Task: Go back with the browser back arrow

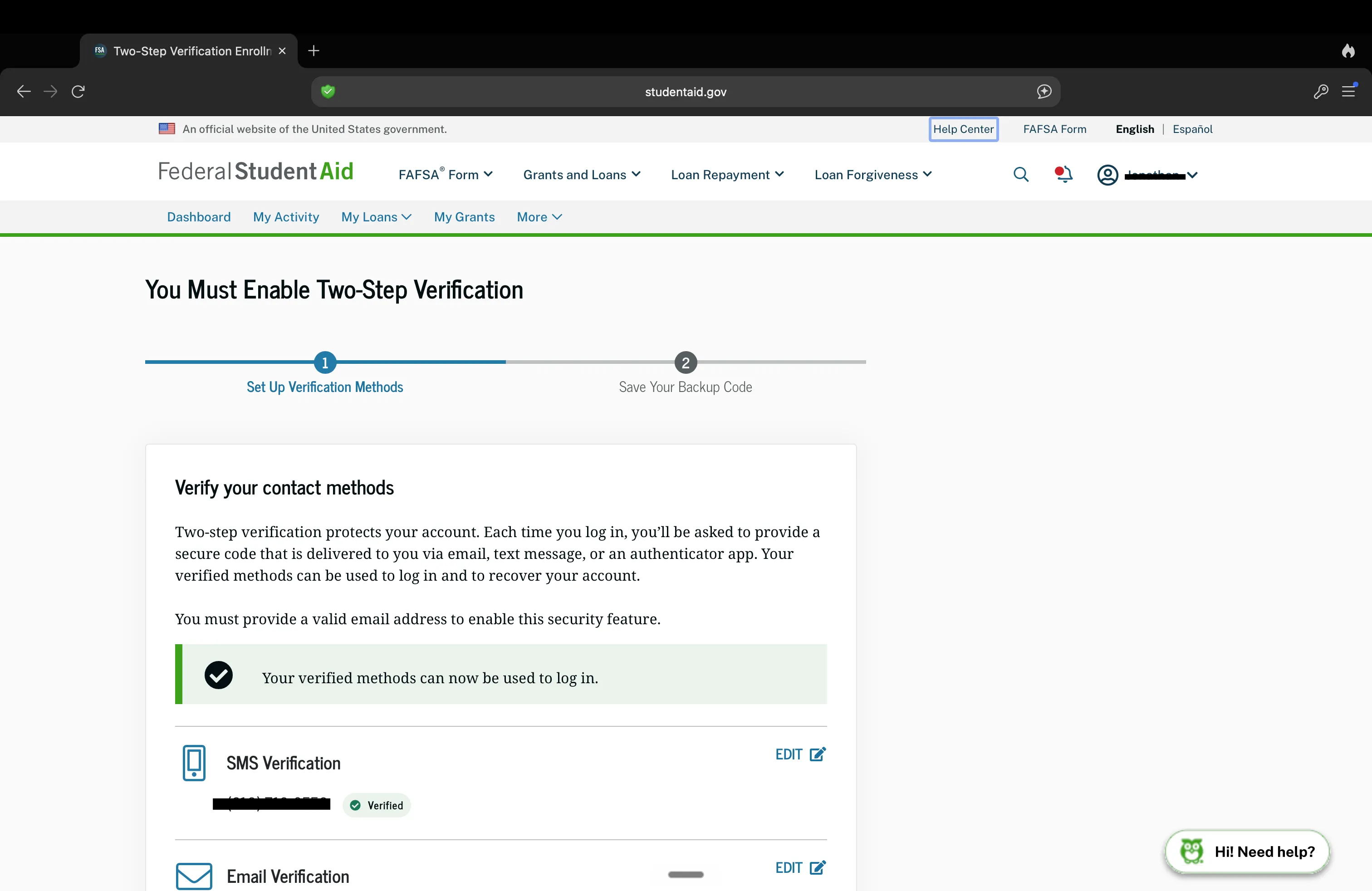Action: click(24, 91)
